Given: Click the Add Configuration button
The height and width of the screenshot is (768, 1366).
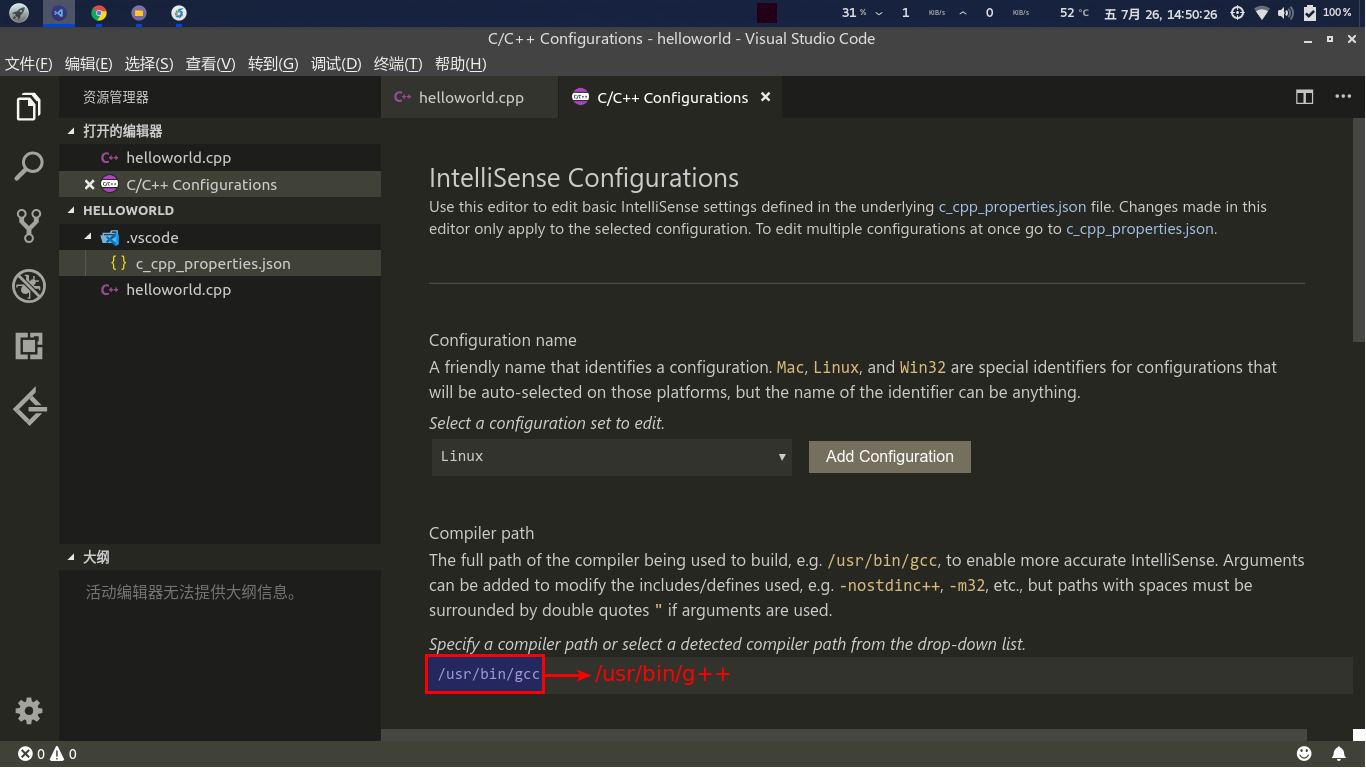Looking at the screenshot, I should (x=889, y=456).
